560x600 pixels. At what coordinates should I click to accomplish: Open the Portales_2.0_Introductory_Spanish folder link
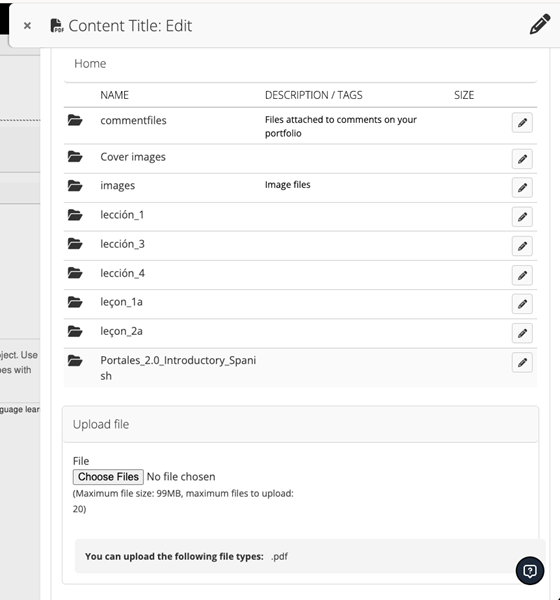[178, 368]
